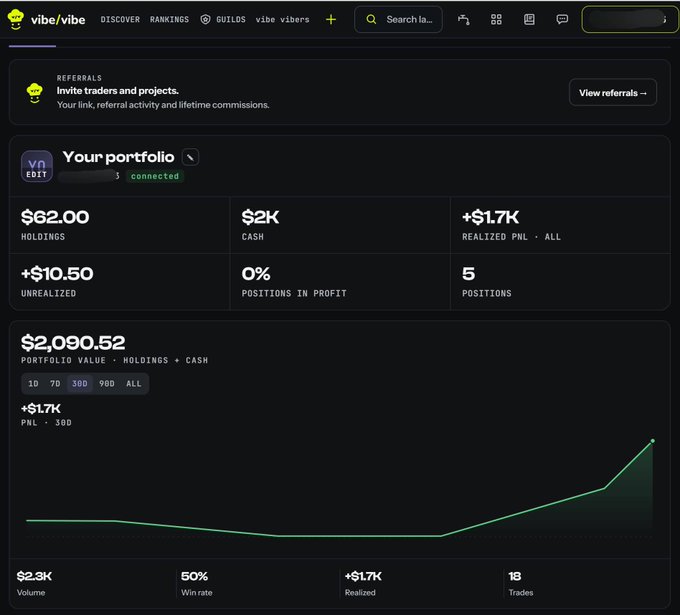Click the vibe/vibe smiley logo icon
The height and width of the screenshot is (615, 680).
tap(16, 20)
